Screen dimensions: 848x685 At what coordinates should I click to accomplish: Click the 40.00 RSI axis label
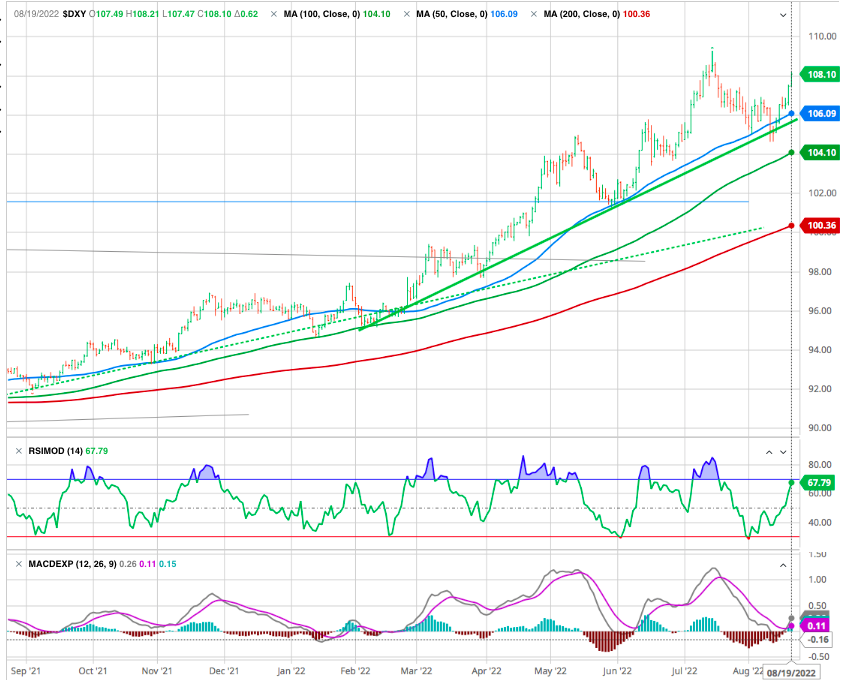[x=820, y=522]
